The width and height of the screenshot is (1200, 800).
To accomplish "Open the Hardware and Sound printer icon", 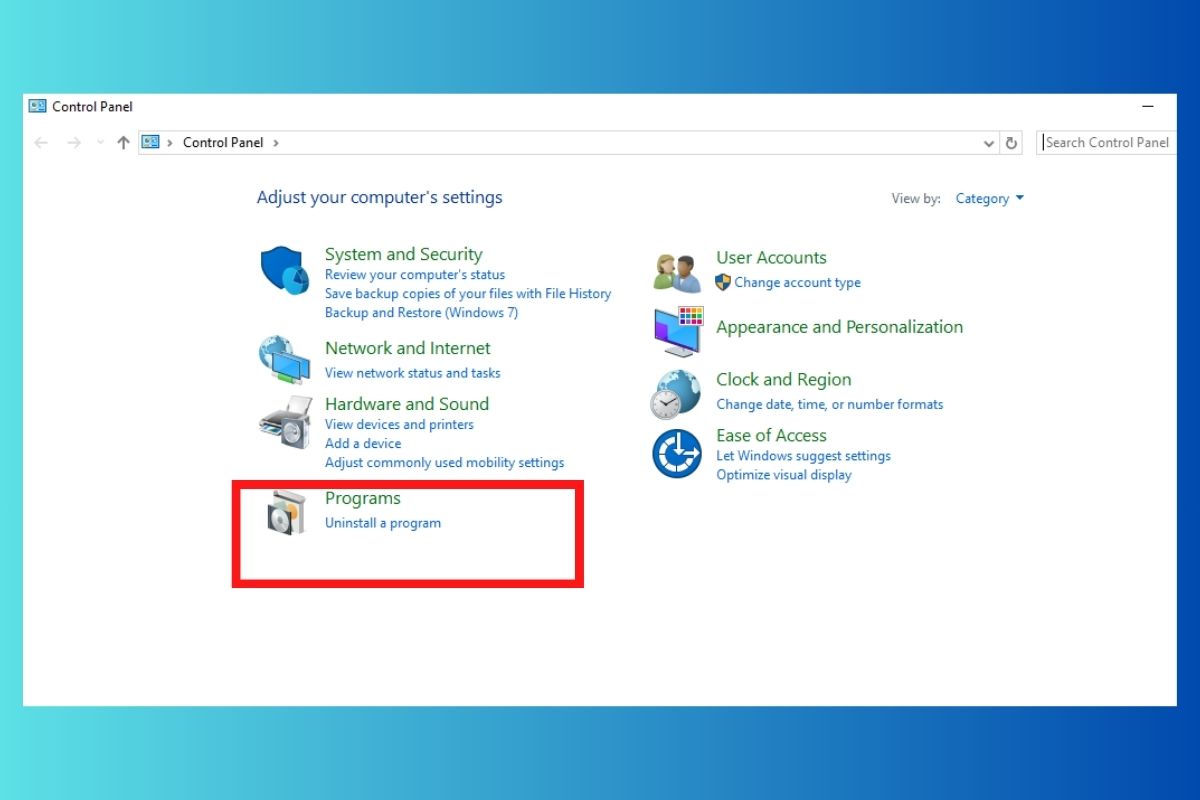I will tap(285, 422).
